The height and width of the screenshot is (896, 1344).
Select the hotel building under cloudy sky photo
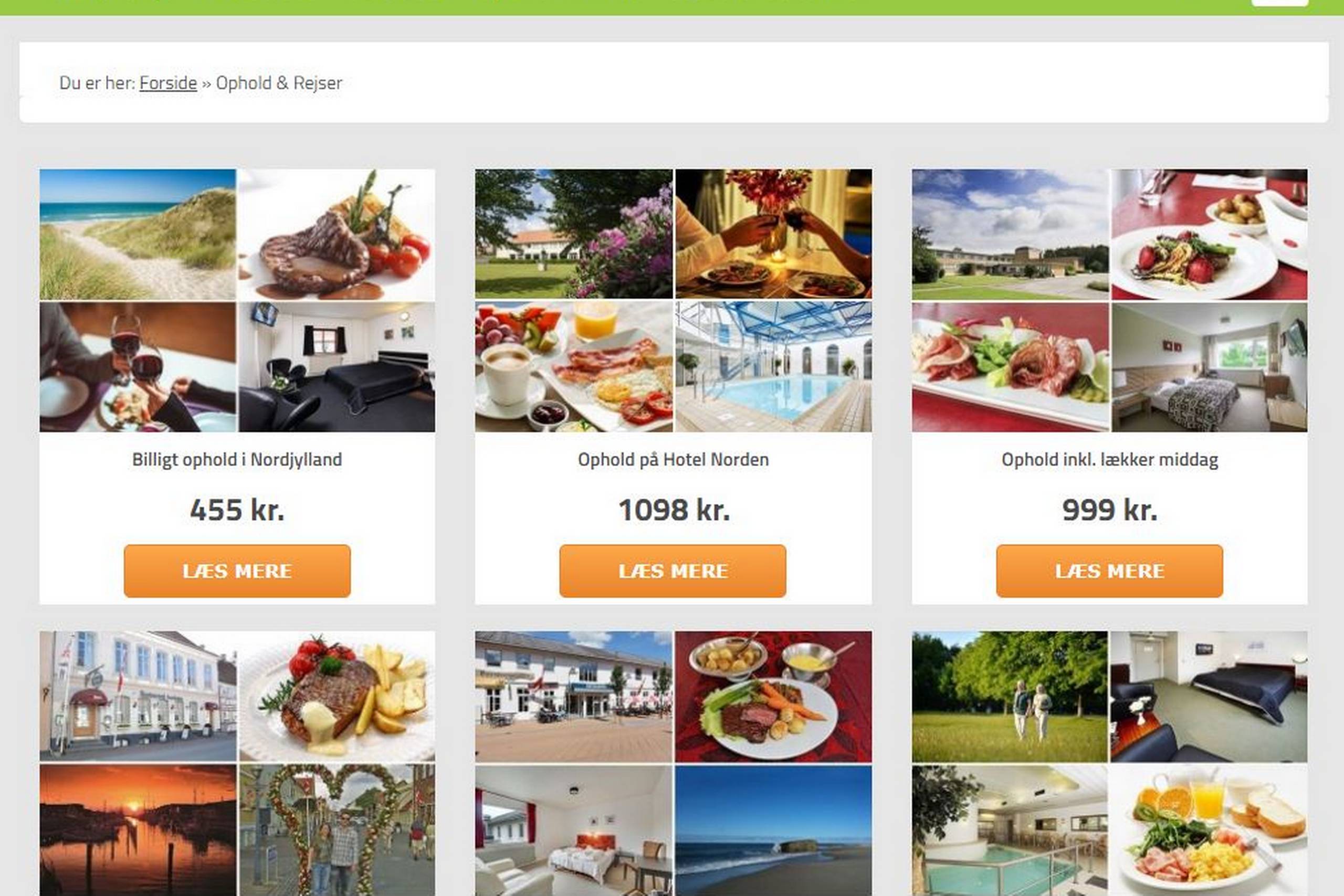coord(1010,234)
